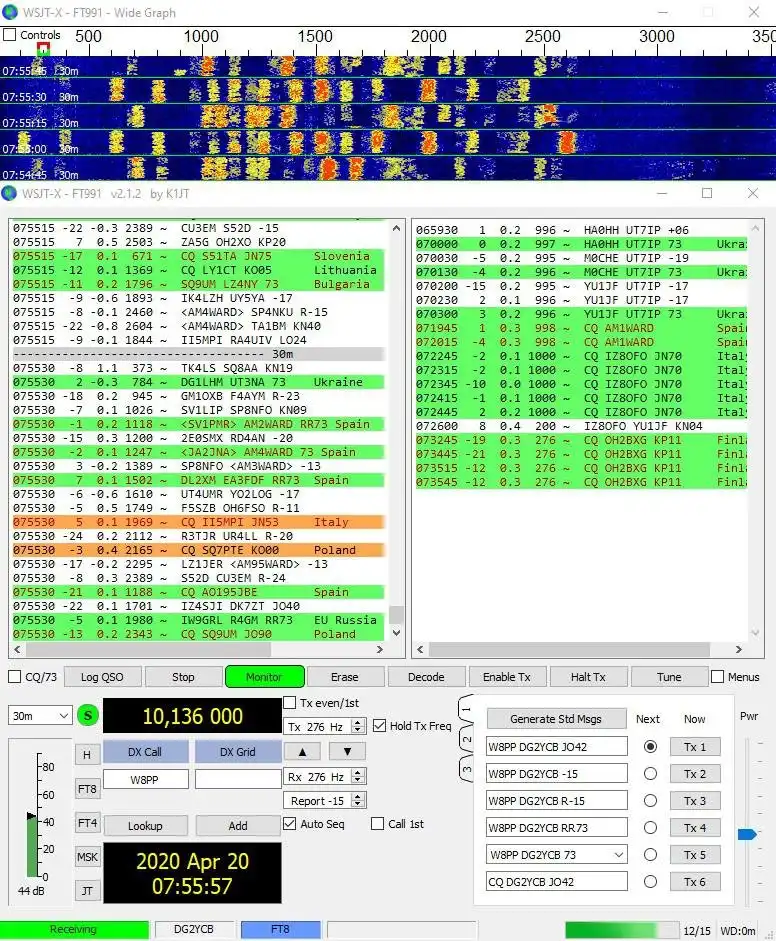The image size is (776, 941).
Task: Shift frequency down with the down arrow button
Action: click(x=347, y=751)
